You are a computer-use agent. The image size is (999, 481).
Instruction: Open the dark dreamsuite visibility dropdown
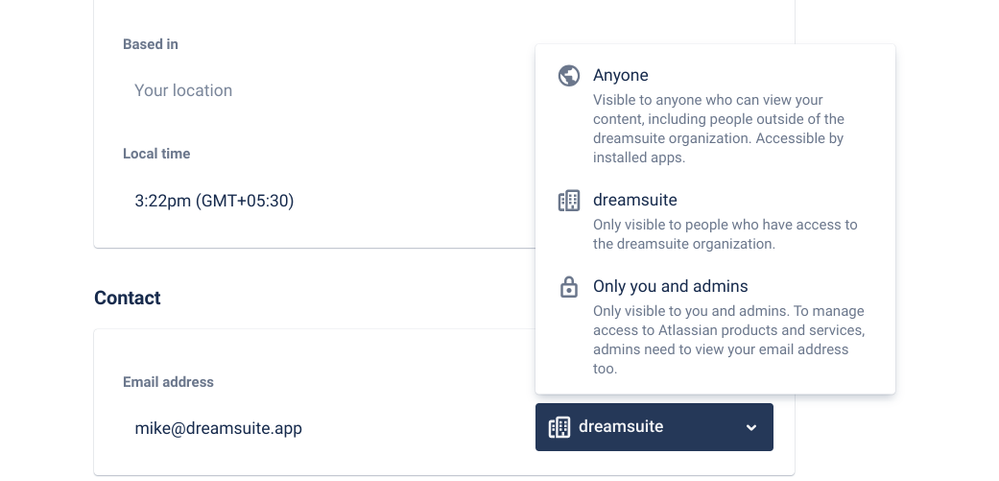[x=654, y=427]
